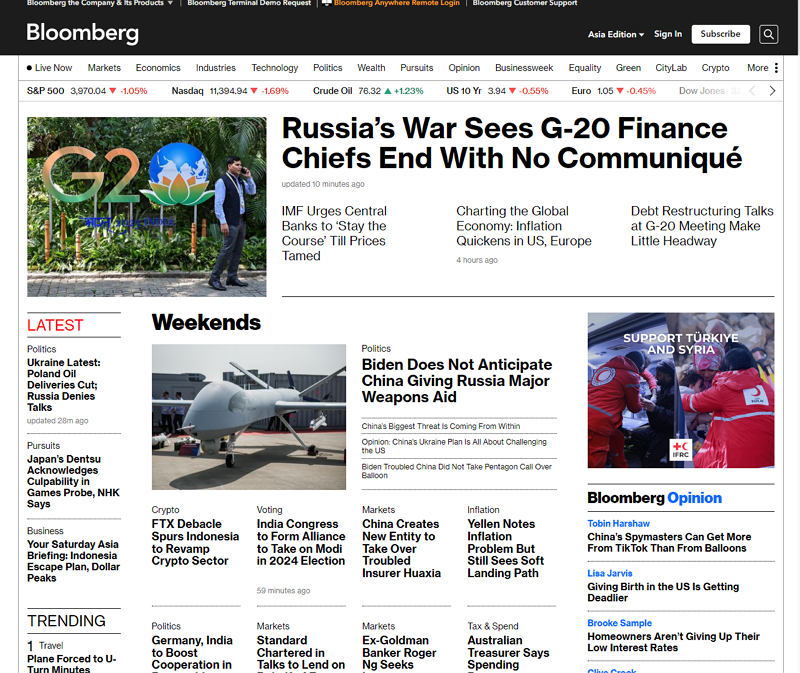The height and width of the screenshot is (673, 800).
Task: Open the Asia Edition dropdown
Action: coord(616,34)
